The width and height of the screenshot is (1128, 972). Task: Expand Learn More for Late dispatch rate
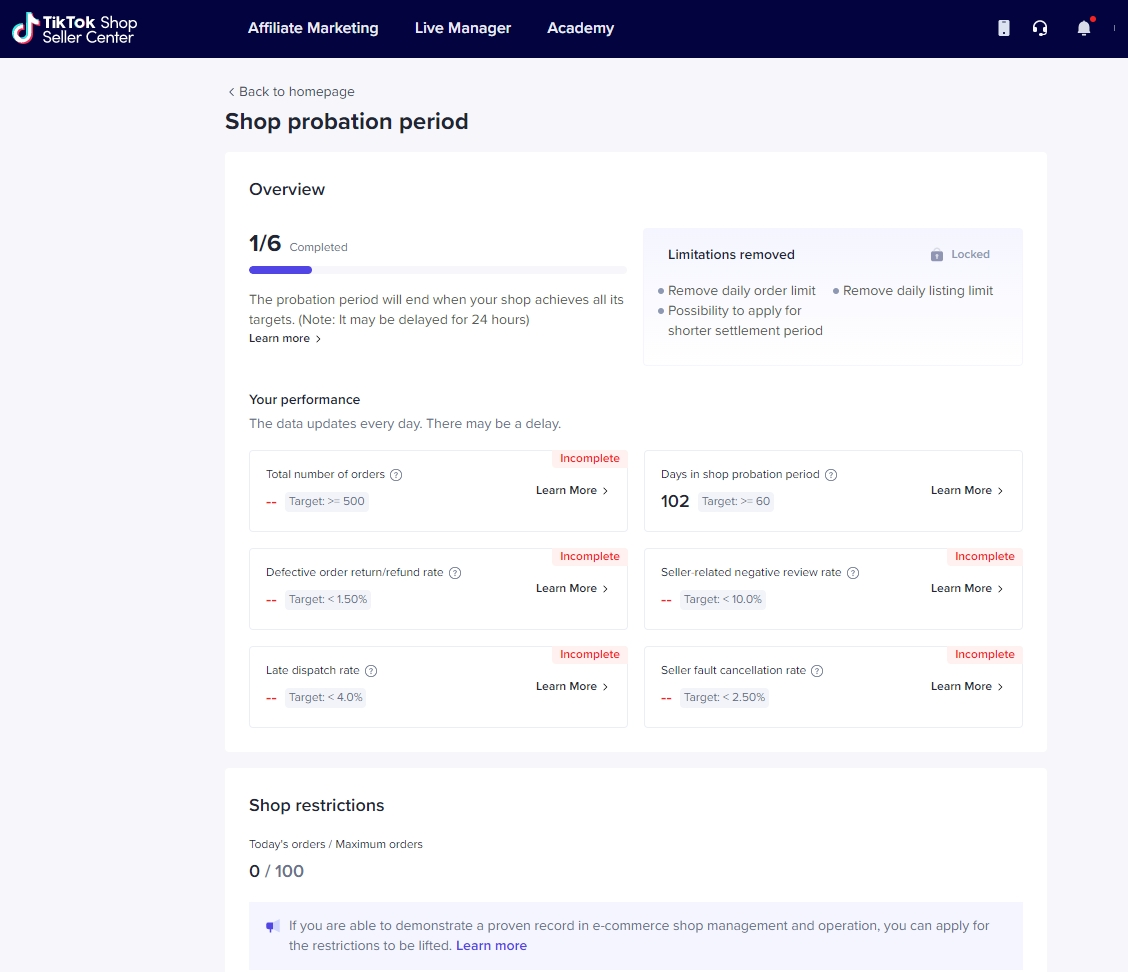coord(572,687)
